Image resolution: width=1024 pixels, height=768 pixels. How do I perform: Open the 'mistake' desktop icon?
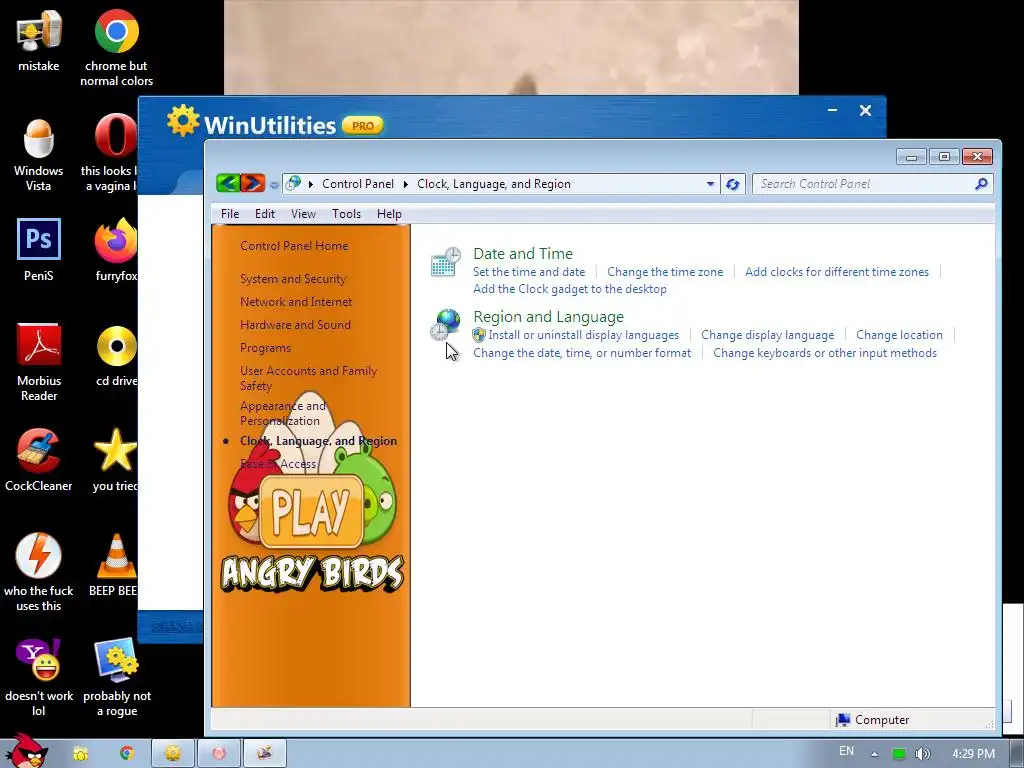(39, 31)
